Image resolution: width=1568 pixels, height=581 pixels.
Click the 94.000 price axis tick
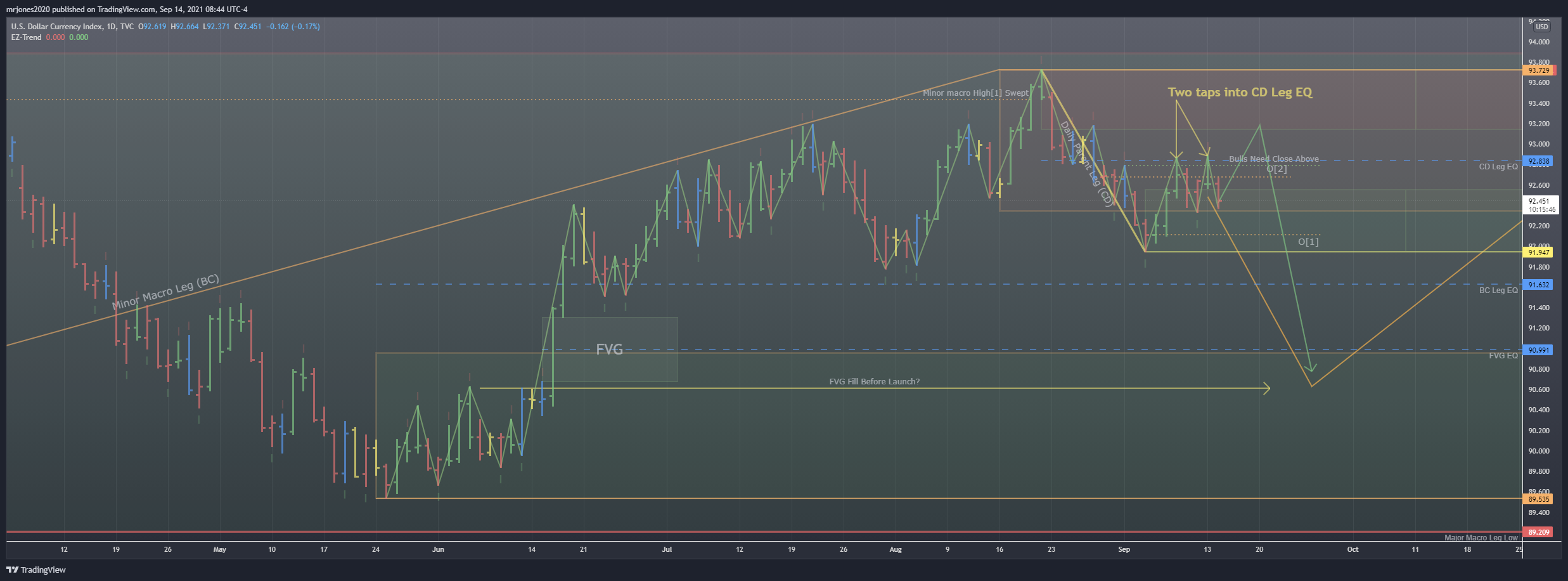tap(1539, 42)
